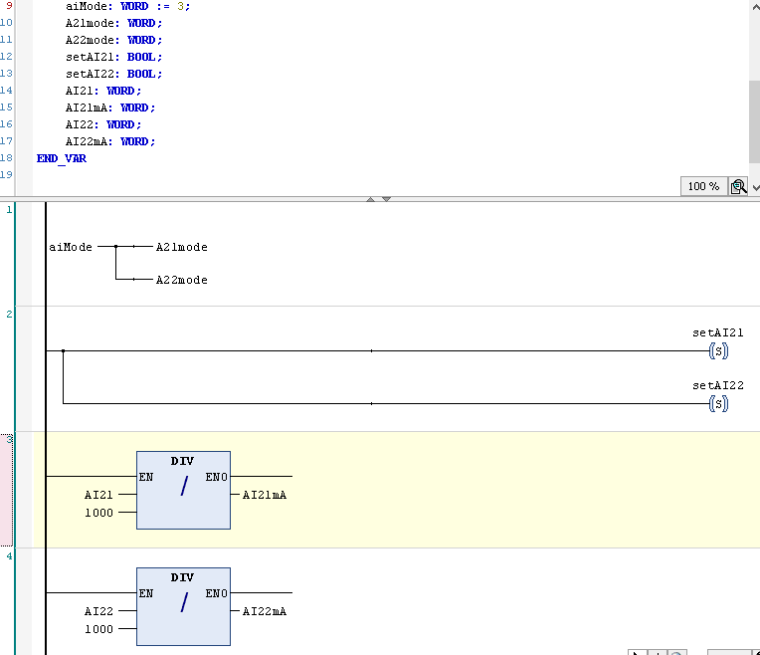760x655 pixels.
Task: Click the zoom magnifier icon in declaration editor
Action: [x=738, y=187]
